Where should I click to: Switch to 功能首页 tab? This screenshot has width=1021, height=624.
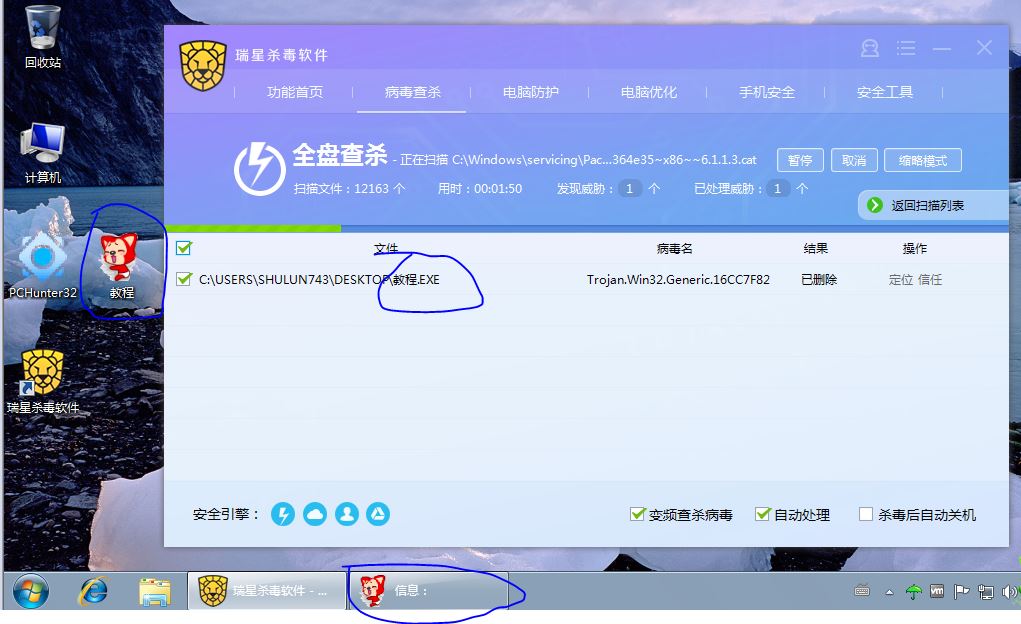pyautogui.click(x=294, y=92)
